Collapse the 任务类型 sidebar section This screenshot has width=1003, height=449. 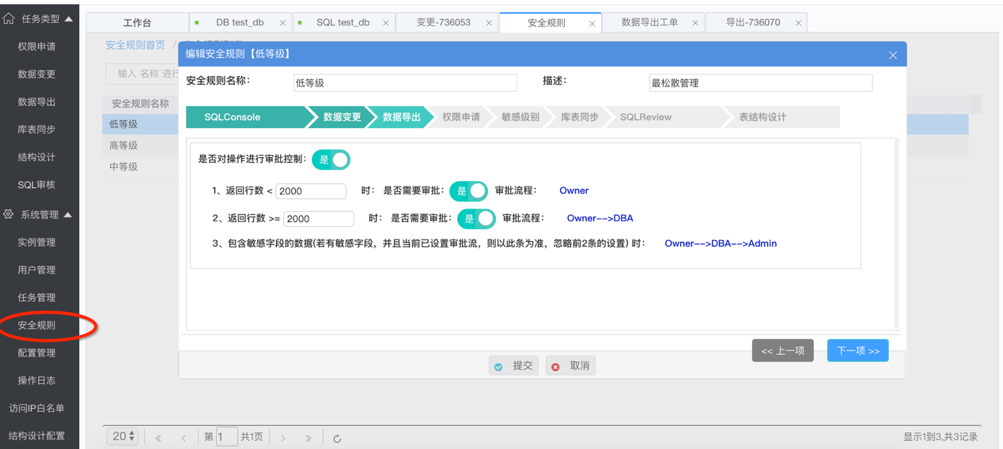68,19
